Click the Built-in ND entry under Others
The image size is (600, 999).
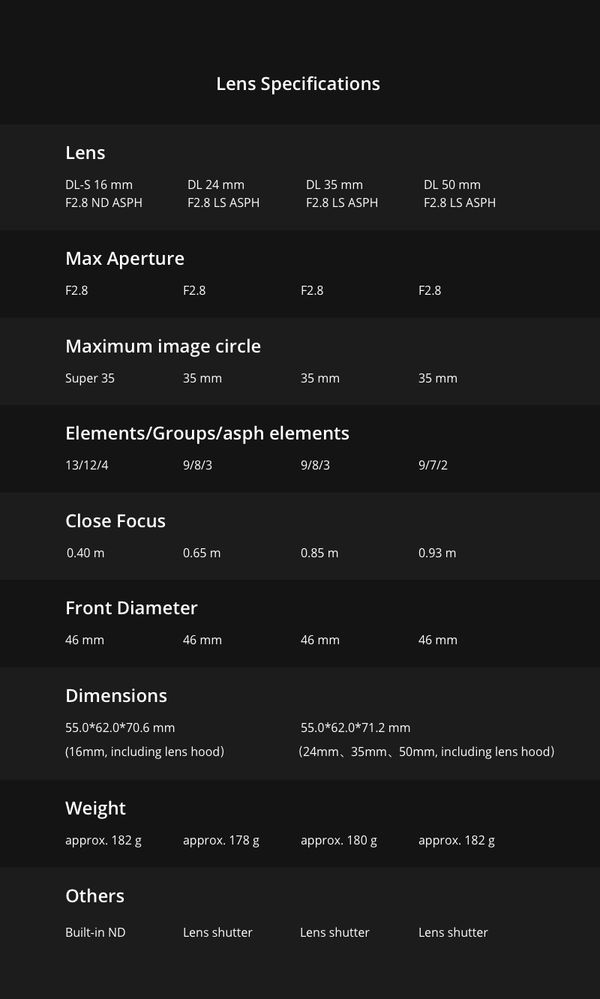[x=96, y=933]
